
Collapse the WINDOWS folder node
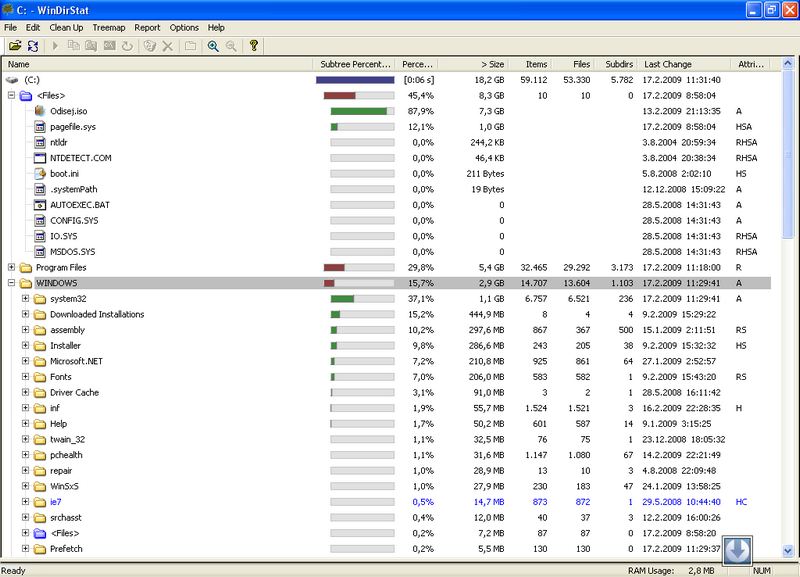pyautogui.click(x=12, y=283)
